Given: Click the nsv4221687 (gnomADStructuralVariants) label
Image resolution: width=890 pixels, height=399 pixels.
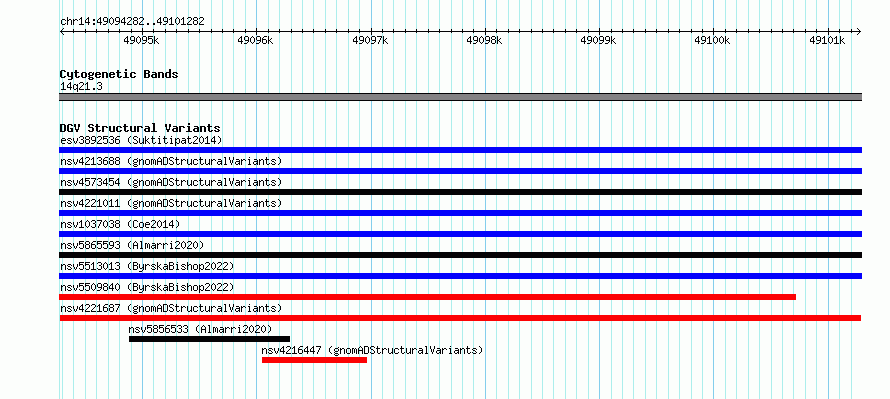Looking at the screenshot, I should click(171, 308).
